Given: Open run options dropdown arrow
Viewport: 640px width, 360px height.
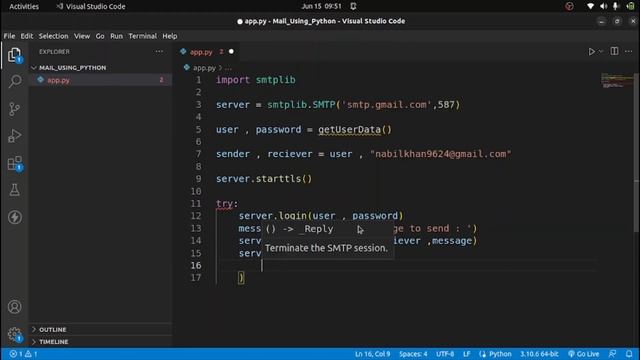Looking at the screenshot, I should pyautogui.click(x=601, y=51).
